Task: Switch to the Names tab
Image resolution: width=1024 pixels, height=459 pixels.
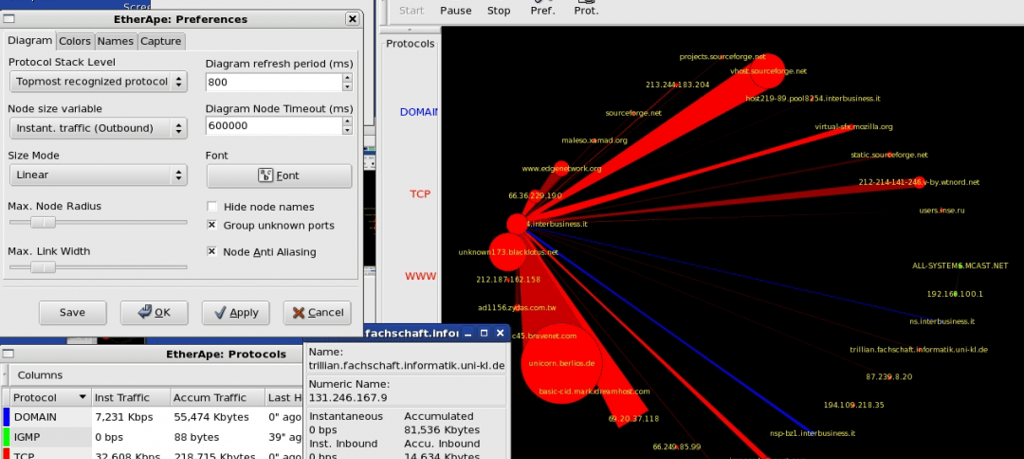Action: (116, 41)
